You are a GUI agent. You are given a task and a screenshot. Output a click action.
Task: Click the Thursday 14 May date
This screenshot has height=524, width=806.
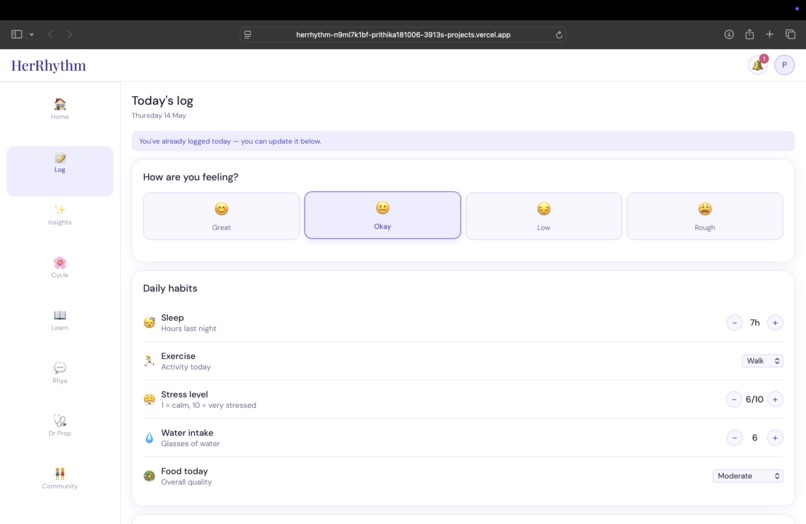(159, 116)
